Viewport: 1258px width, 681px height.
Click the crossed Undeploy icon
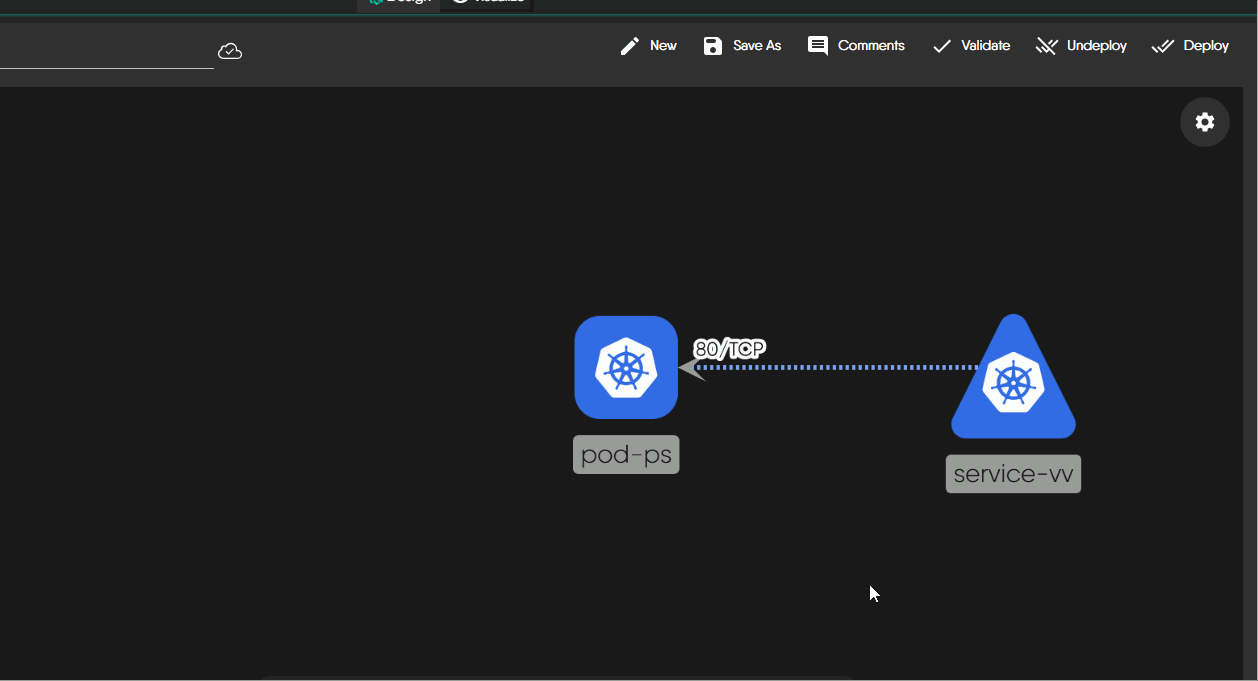point(1047,45)
